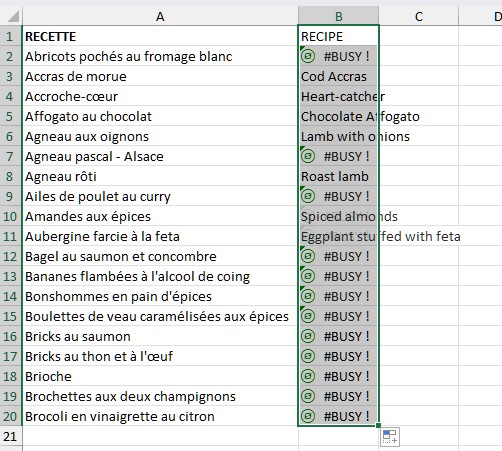Screen dimensions: 502x451
Task: Select cell 'Accroche-cœur'
Action: pyautogui.click(x=160, y=96)
